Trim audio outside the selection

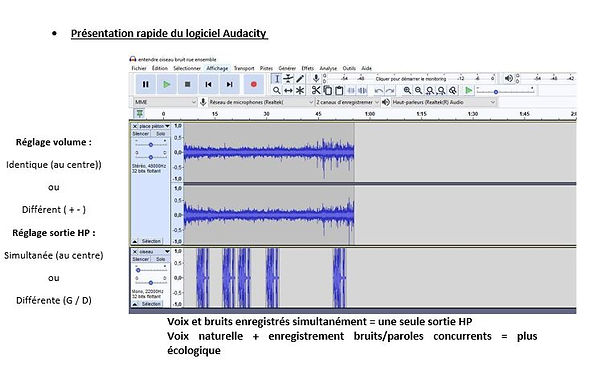click(351, 90)
